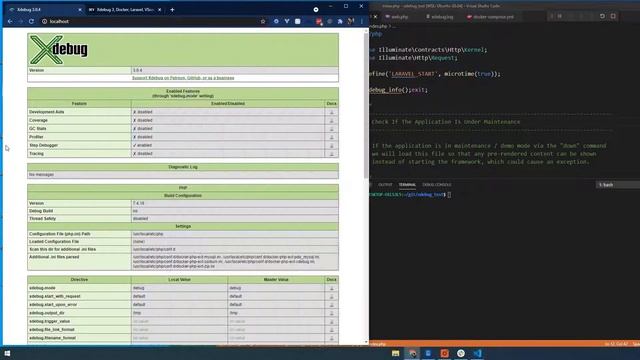
Task: Pause debugging in VS Code debug toolbar
Action: click(560, 16)
